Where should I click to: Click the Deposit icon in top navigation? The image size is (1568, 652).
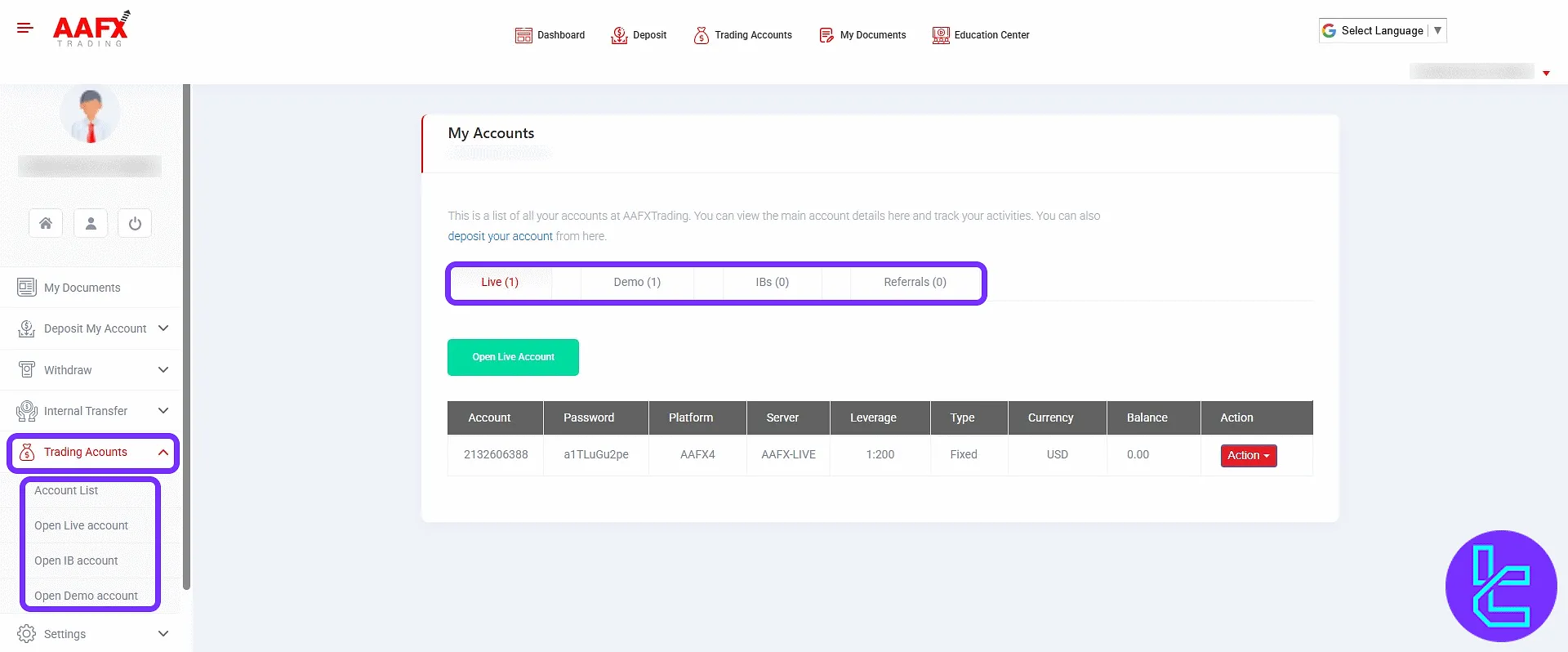point(619,35)
